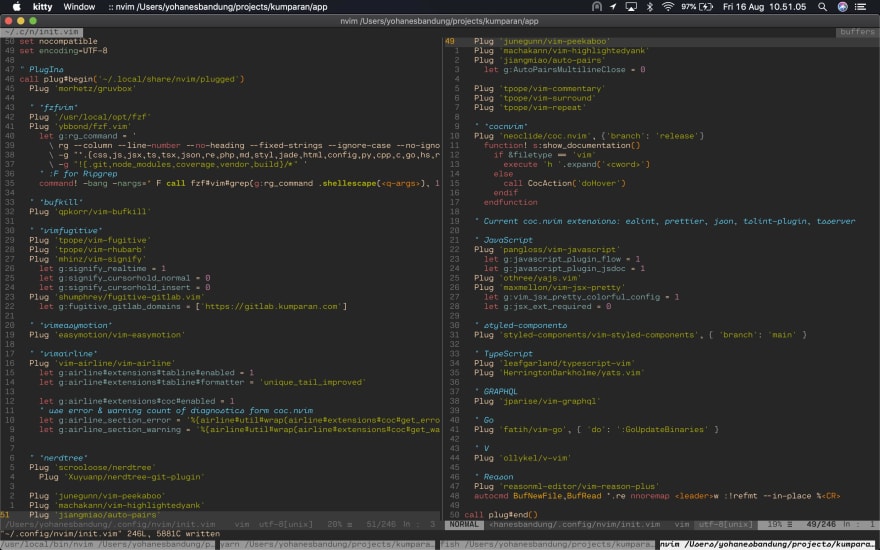880x550 pixels.
Task: Place cursor on Plug 'qpkorr/vim-bufkill'
Action: coord(90,212)
